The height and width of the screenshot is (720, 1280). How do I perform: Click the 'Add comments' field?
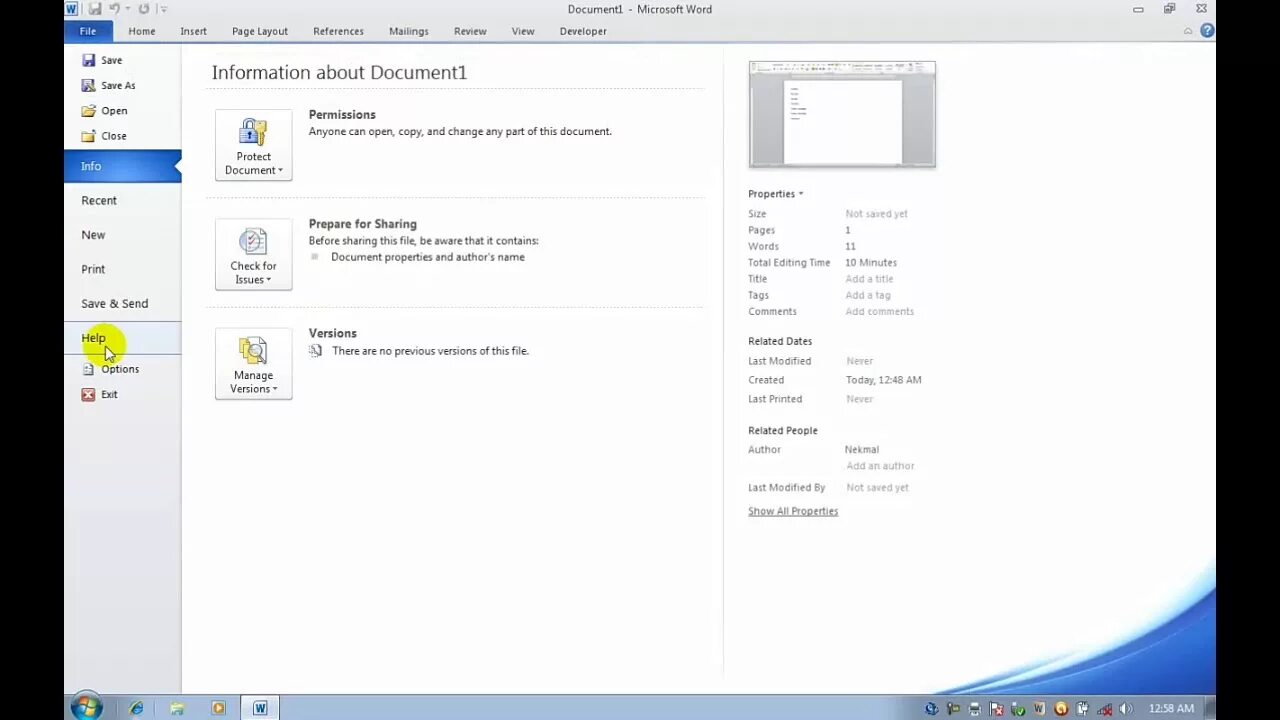coord(880,311)
